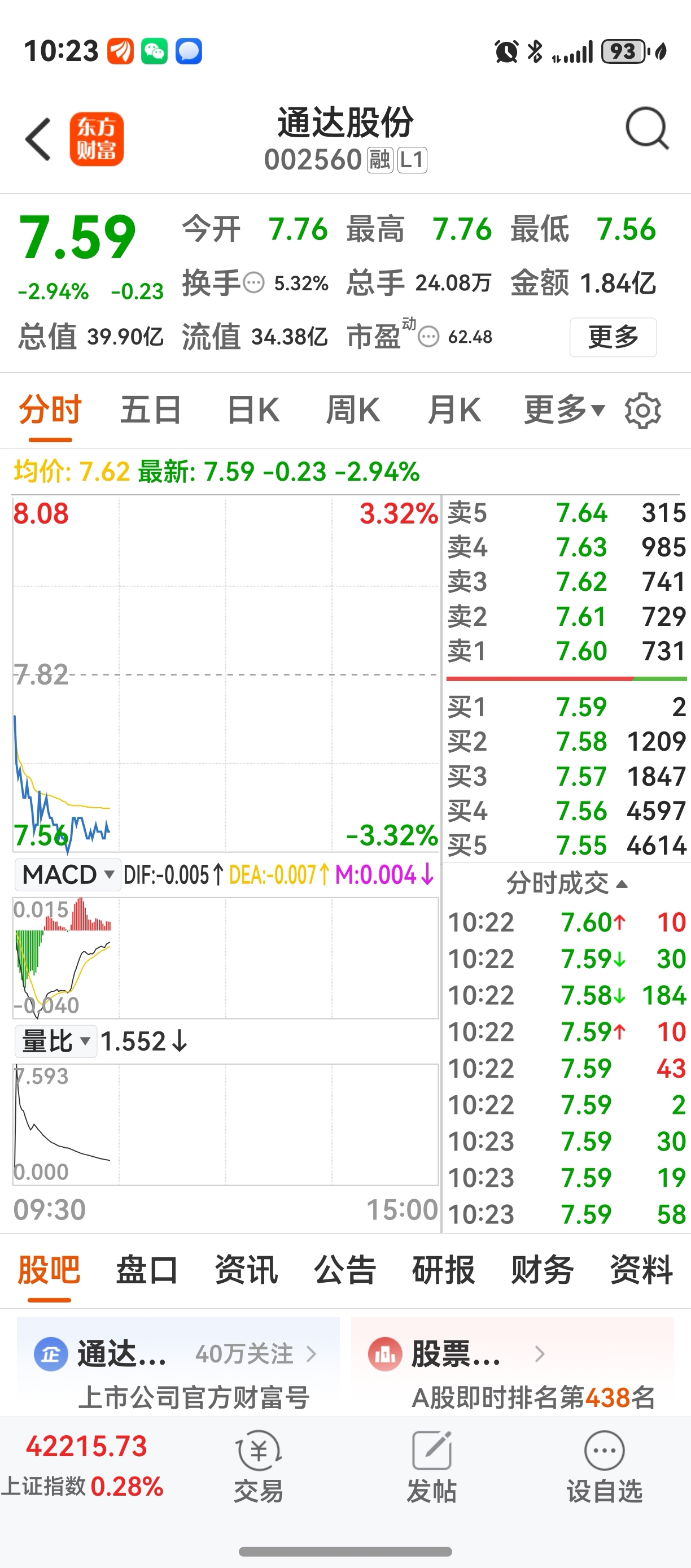Tap the blue message notification icon
This screenshot has width=691, height=1568.
tap(189, 51)
